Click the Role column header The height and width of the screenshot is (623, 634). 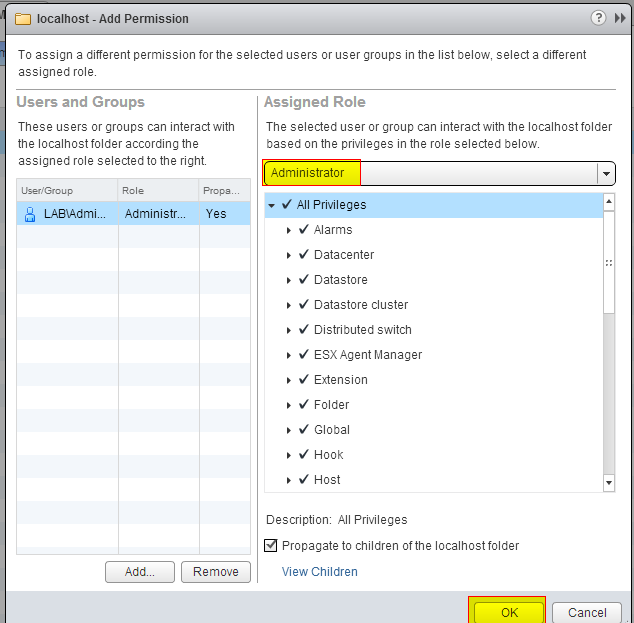tap(157, 190)
